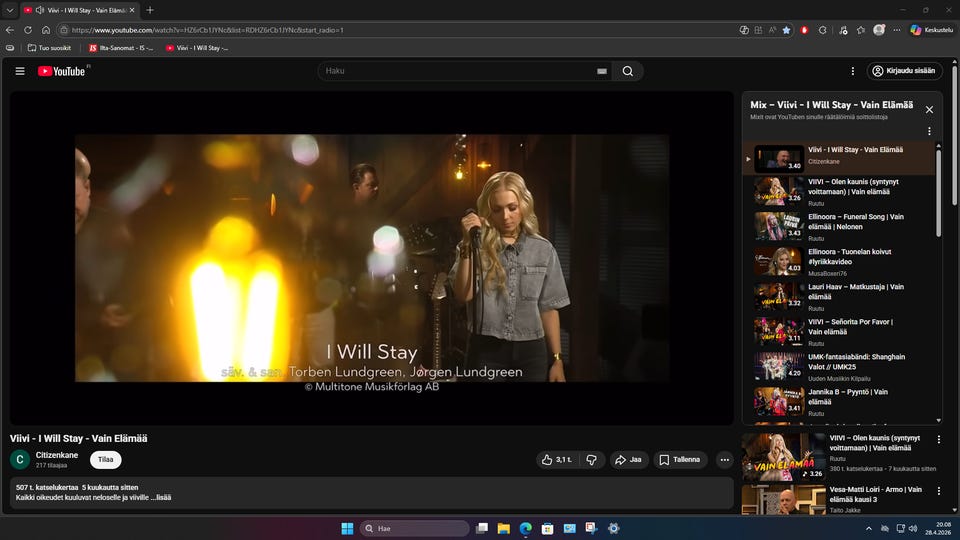Click the YouTube logo to go home
960x540 pixels.
[62, 71]
